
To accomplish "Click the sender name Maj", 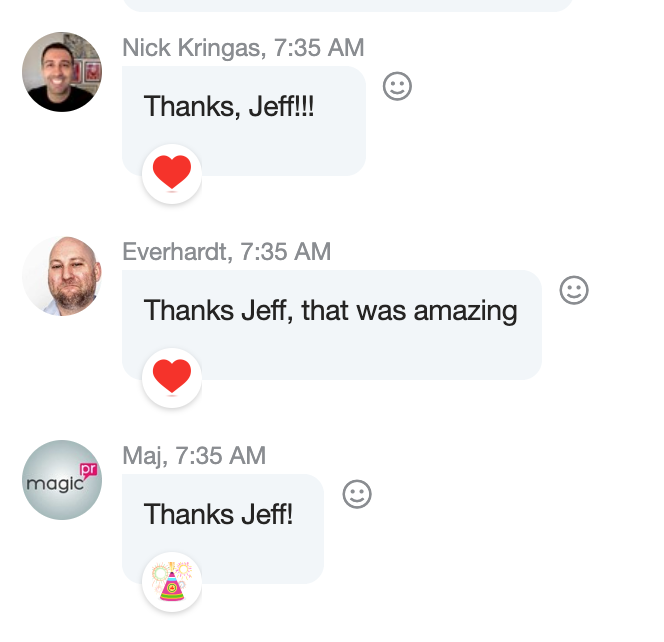I will tap(142, 456).
